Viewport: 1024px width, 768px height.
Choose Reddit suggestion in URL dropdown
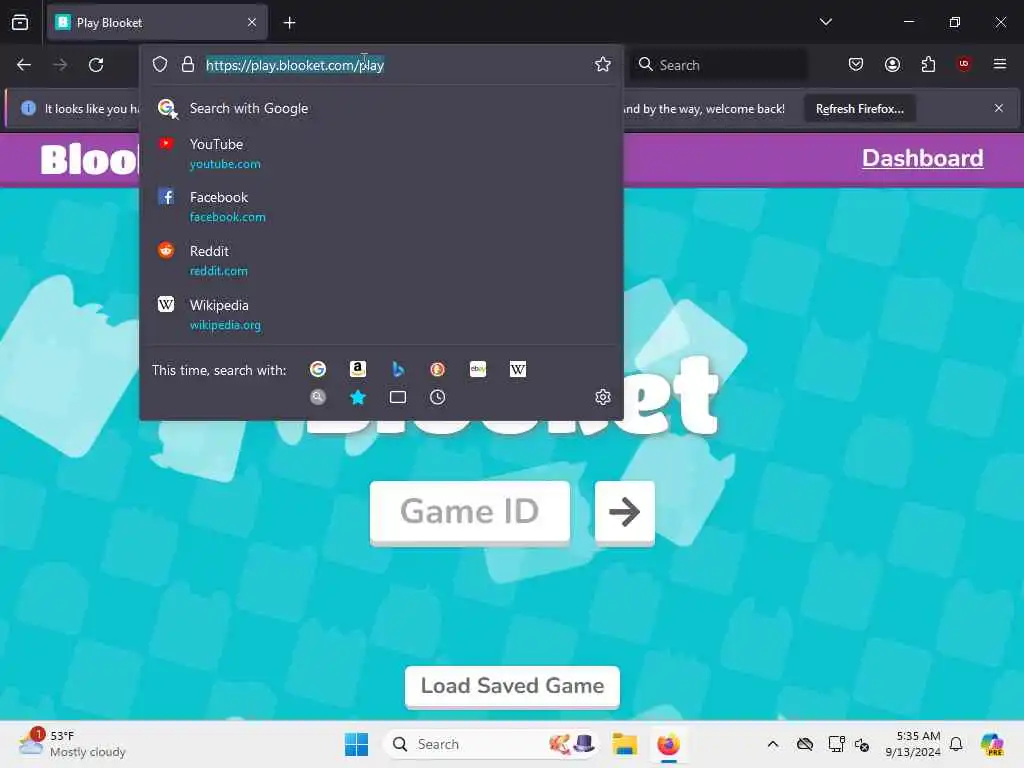[x=381, y=261]
